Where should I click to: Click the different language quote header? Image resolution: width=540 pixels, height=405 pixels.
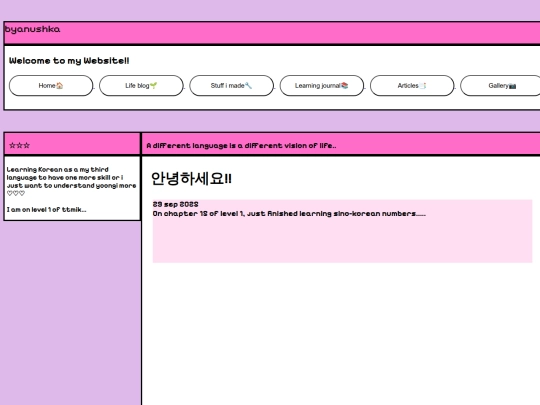[x=241, y=146]
